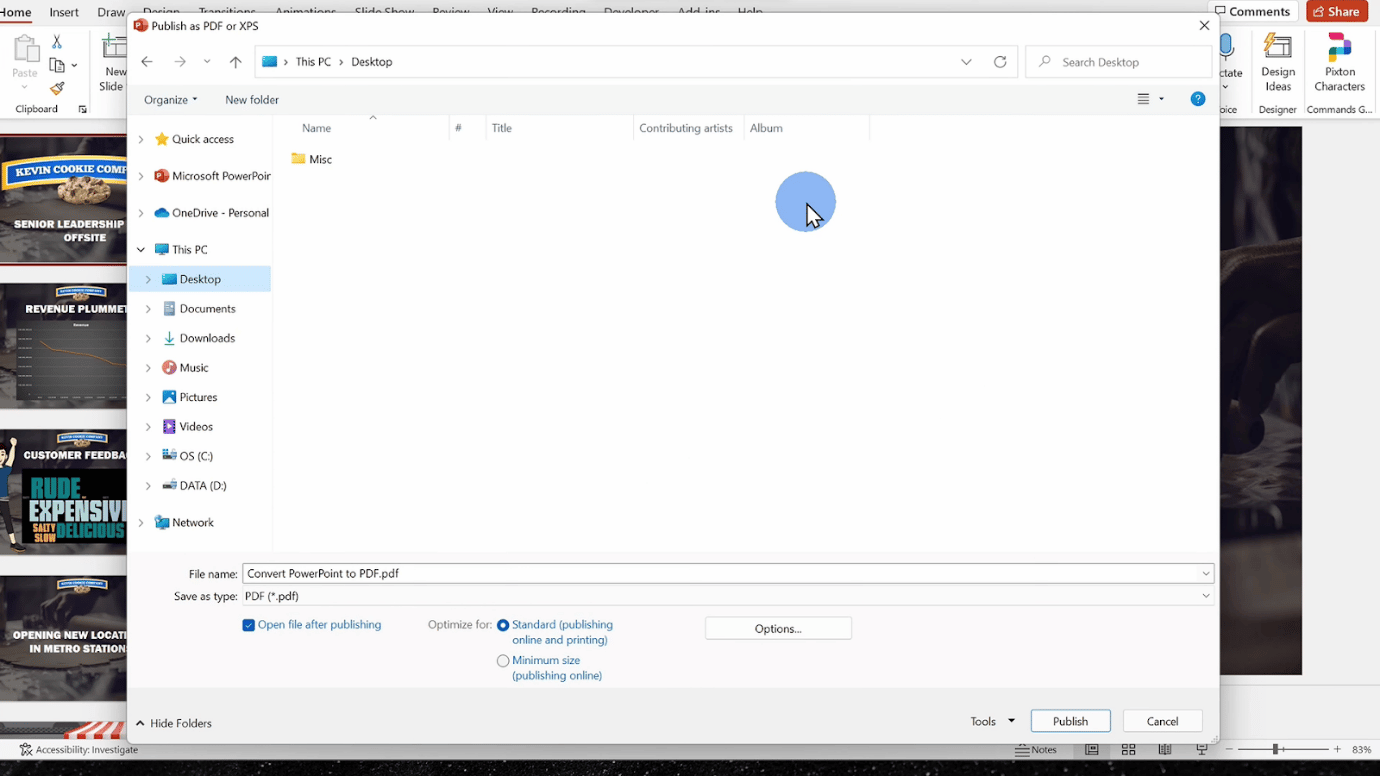Click the Dictate microphone icon
The image size is (1380, 776).
click(x=1226, y=46)
